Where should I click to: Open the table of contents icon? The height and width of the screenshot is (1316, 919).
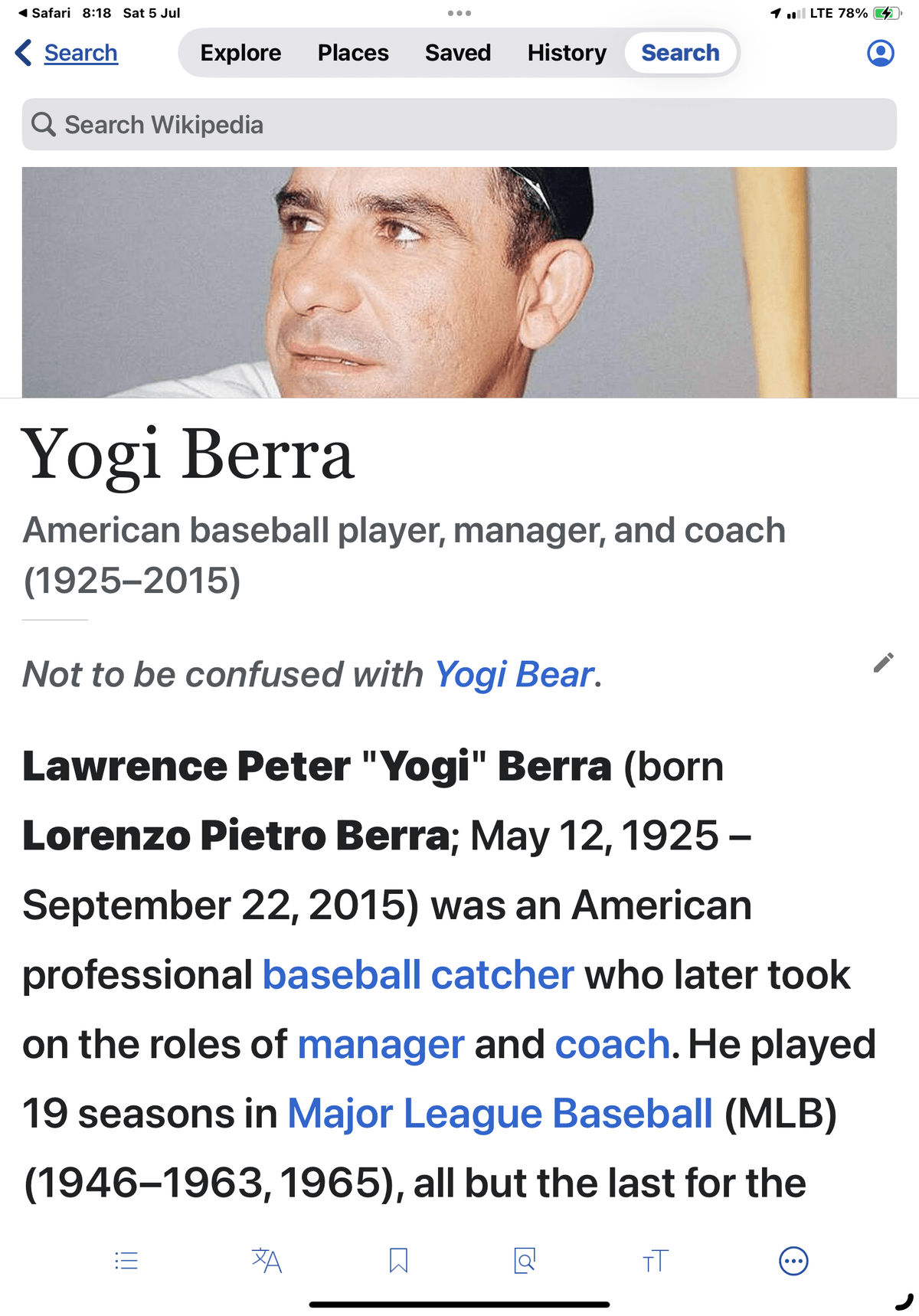point(126,1260)
